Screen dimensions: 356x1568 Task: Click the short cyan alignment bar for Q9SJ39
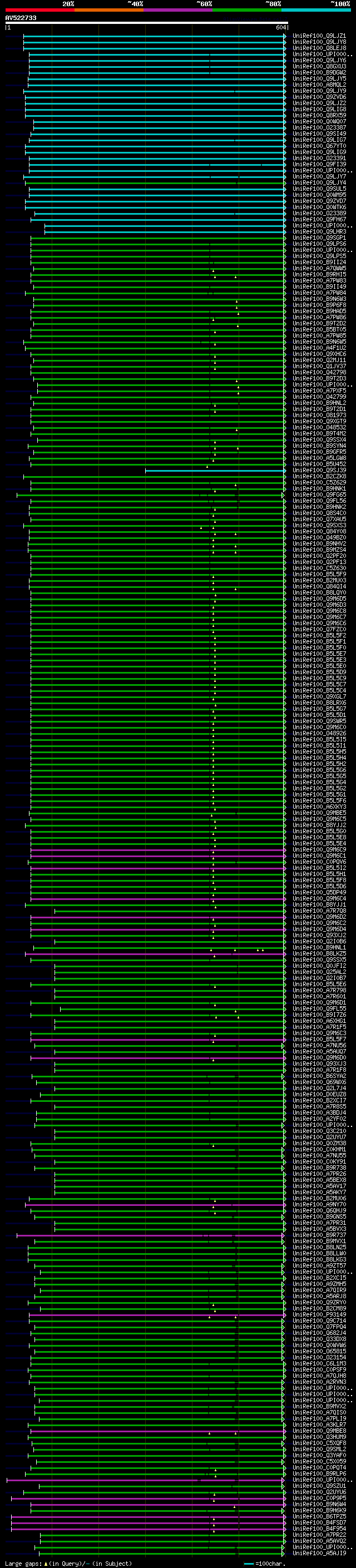pos(215,471)
